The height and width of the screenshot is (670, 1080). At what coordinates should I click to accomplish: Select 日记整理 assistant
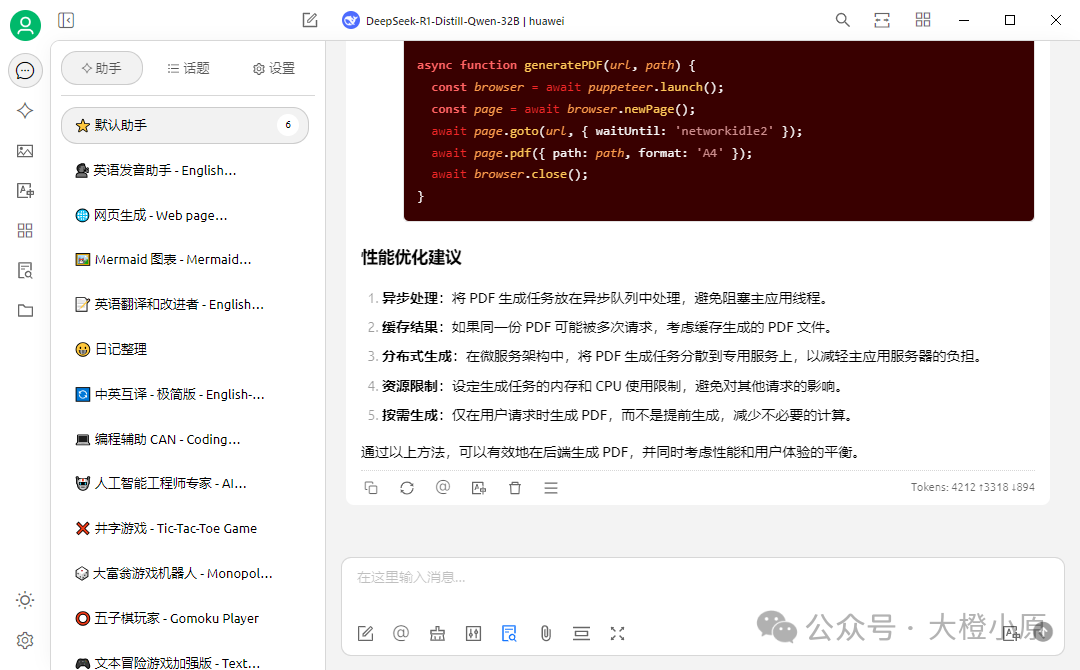pos(185,349)
